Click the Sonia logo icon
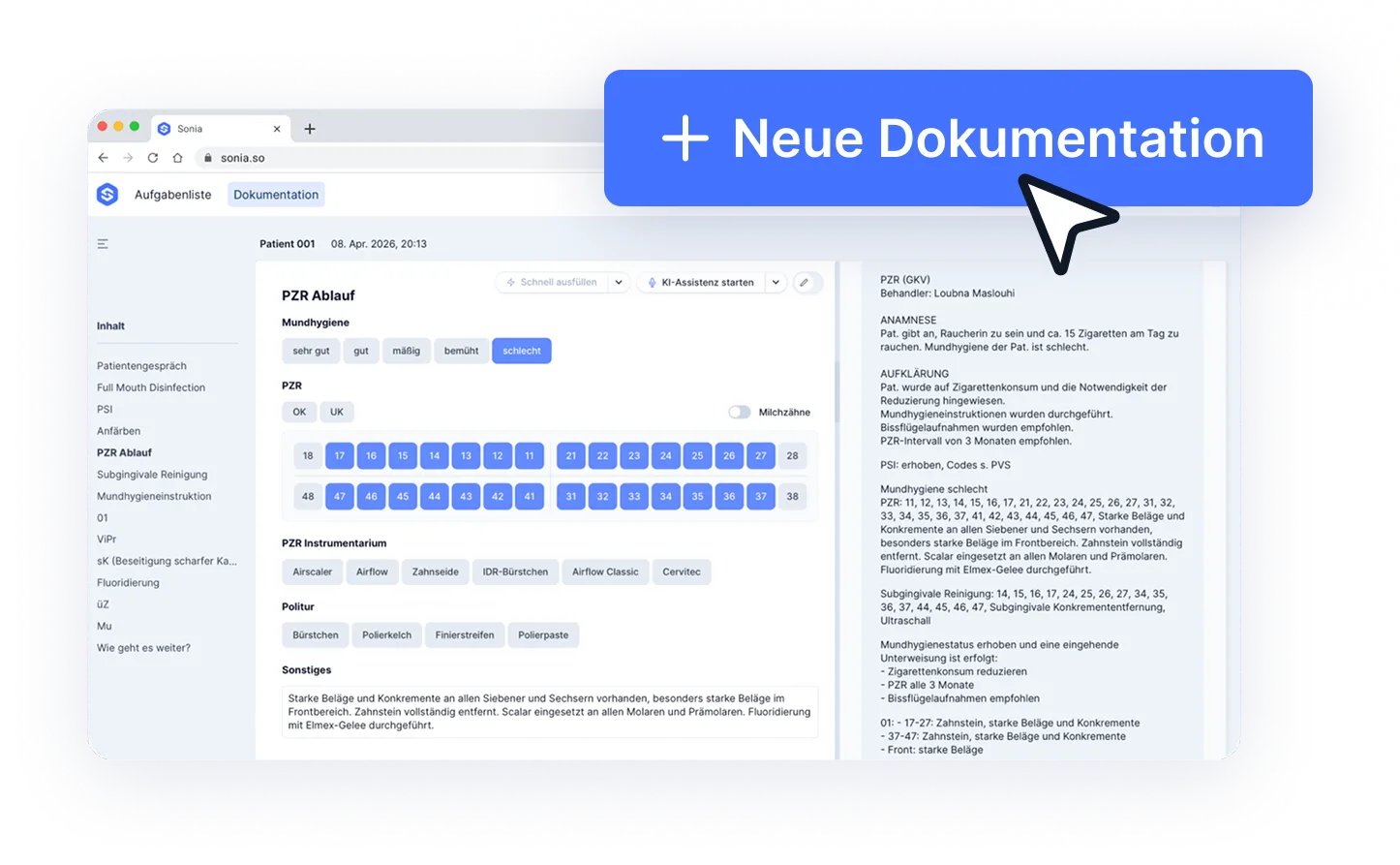 [109, 194]
